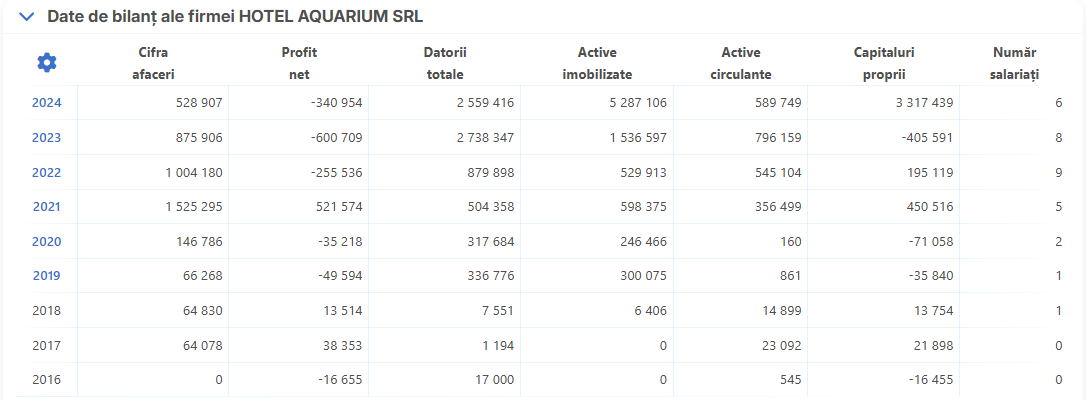Select the 2022 year link

46,172
